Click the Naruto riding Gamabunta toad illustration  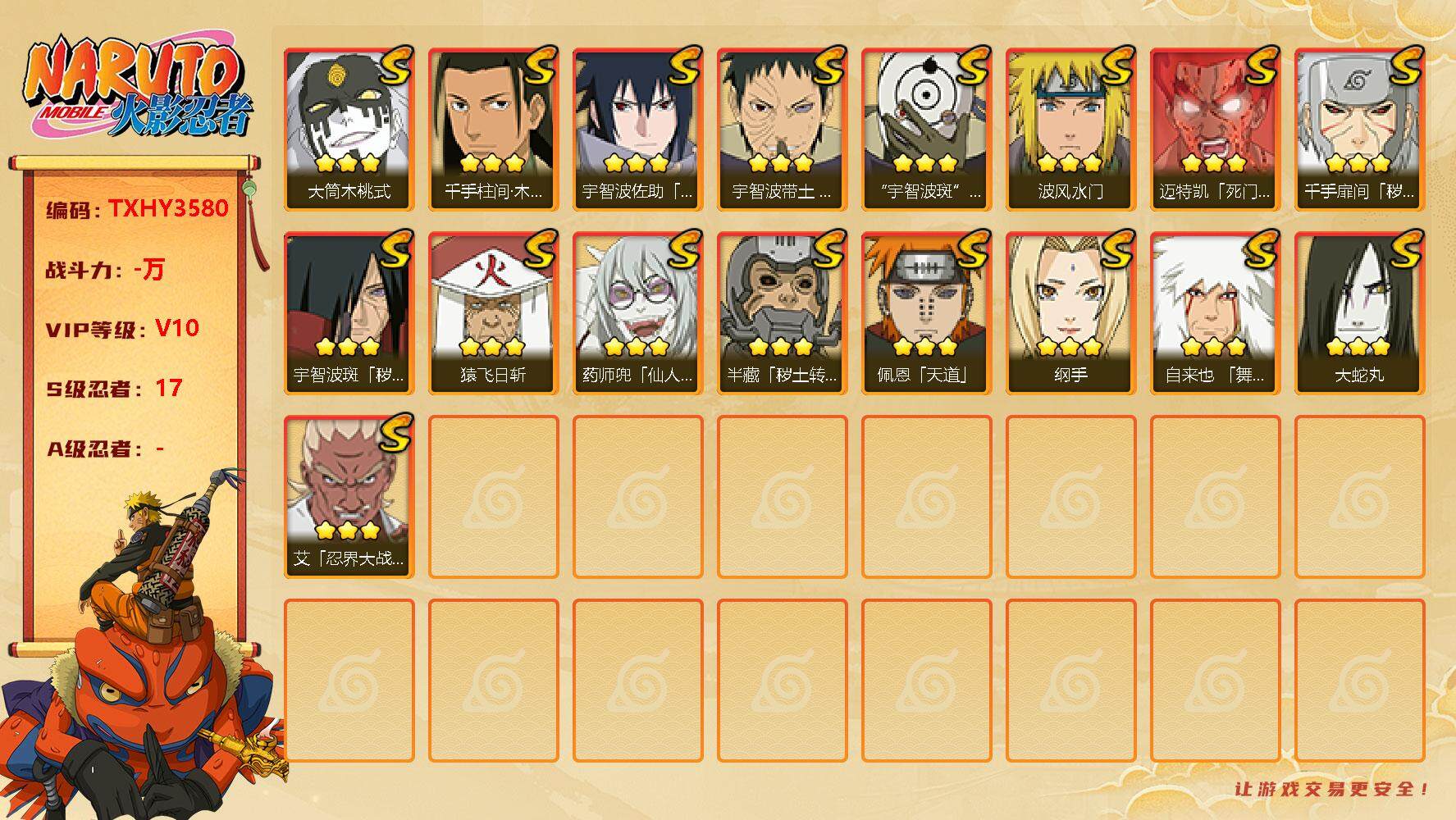[144, 648]
